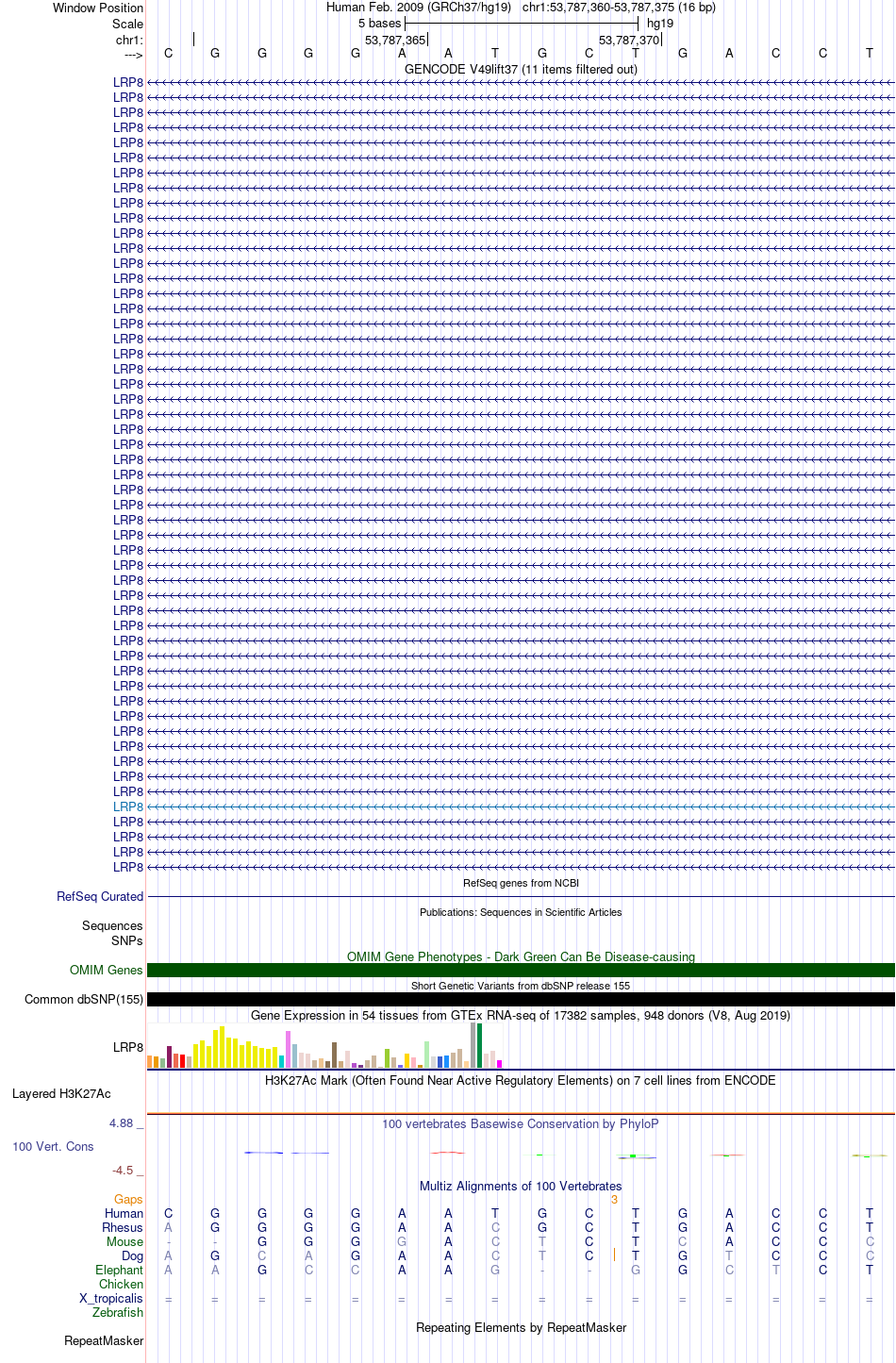
Task: Select the Mouse alignment row label
Action: [124, 1241]
